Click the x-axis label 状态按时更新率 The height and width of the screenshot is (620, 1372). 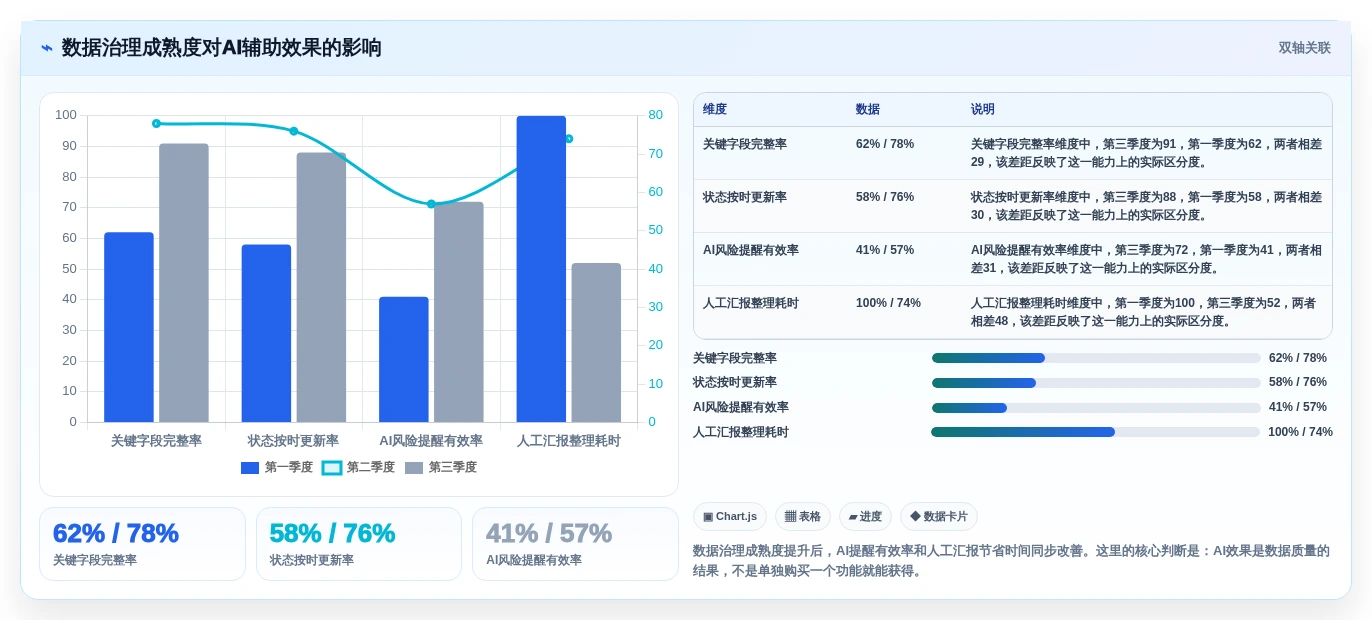294,441
